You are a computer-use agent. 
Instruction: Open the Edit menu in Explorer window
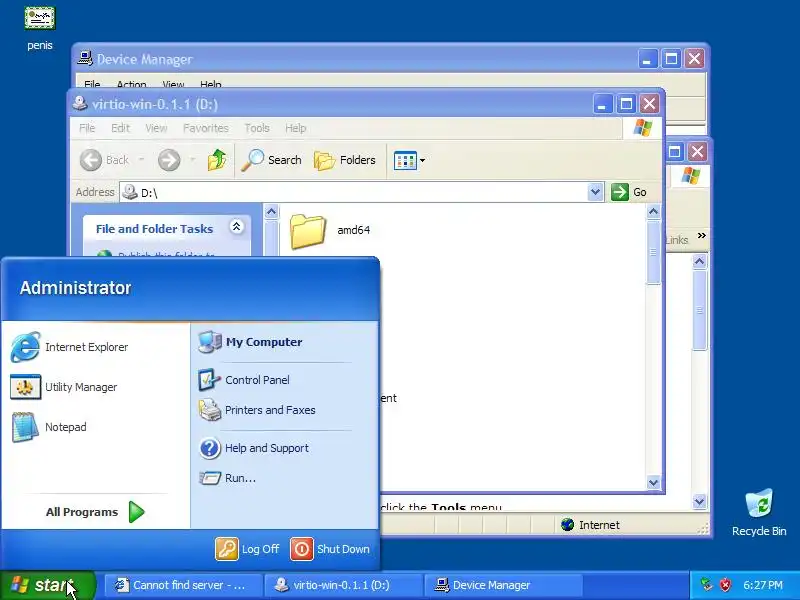click(x=120, y=128)
